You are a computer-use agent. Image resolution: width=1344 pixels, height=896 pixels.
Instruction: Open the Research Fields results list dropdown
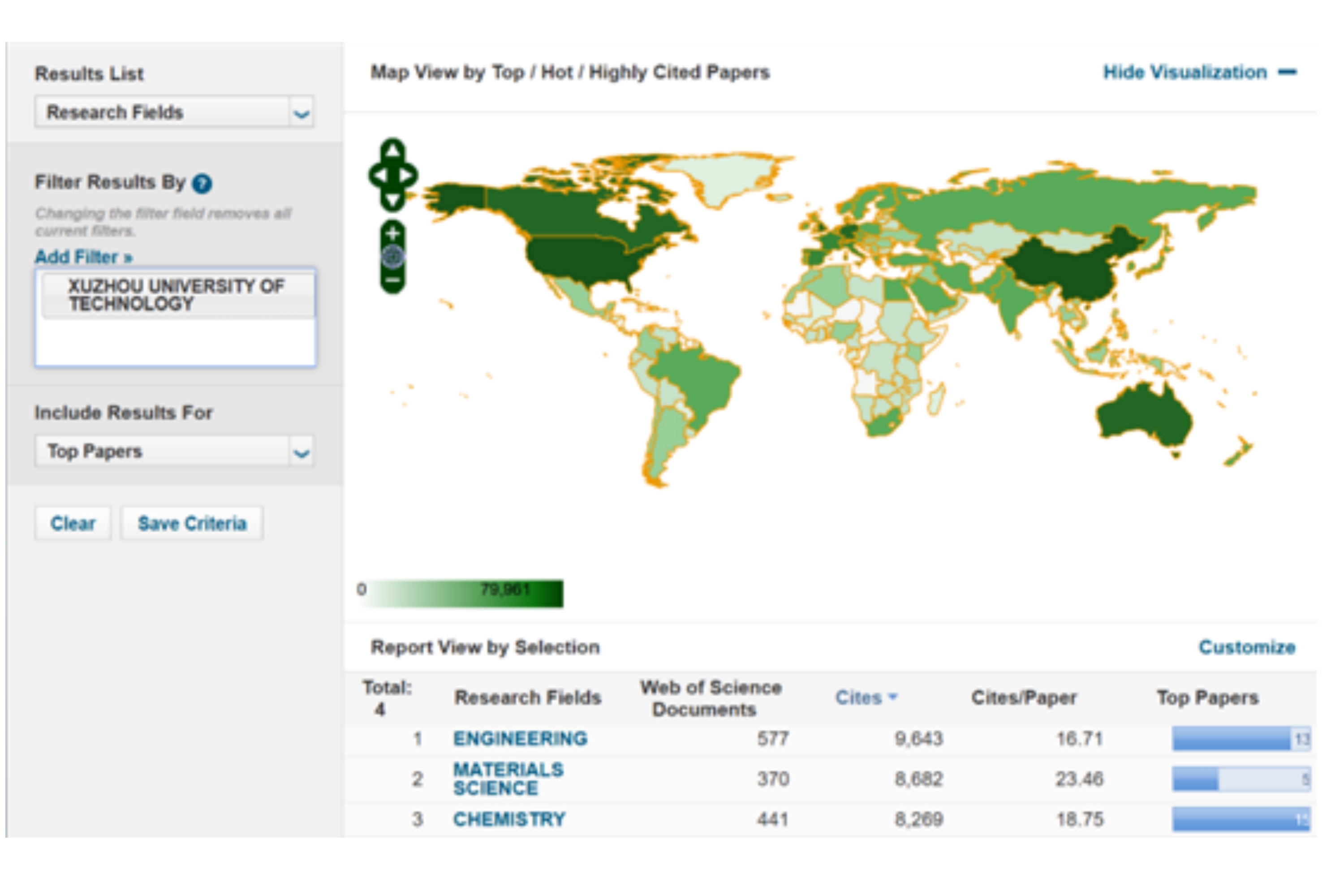(x=301, y=112)
